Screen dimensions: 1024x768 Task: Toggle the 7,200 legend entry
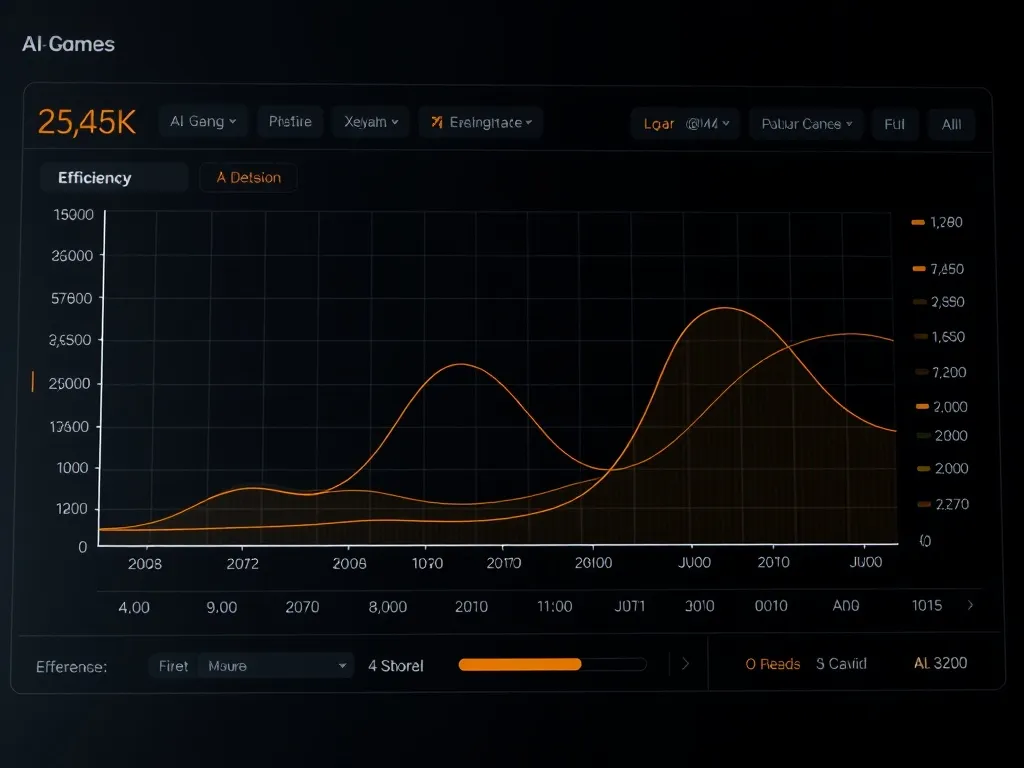[x=941, y=372]
